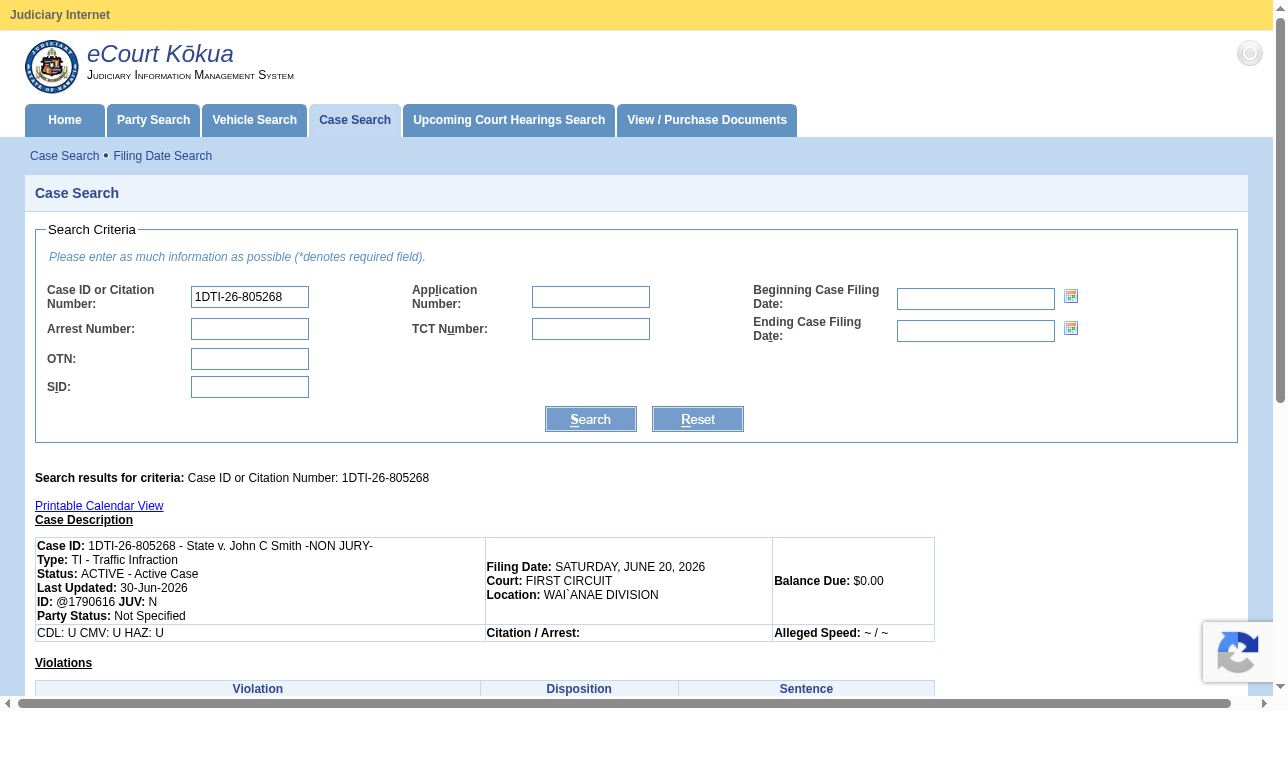Click the Disposition column header

pos(579,689)
